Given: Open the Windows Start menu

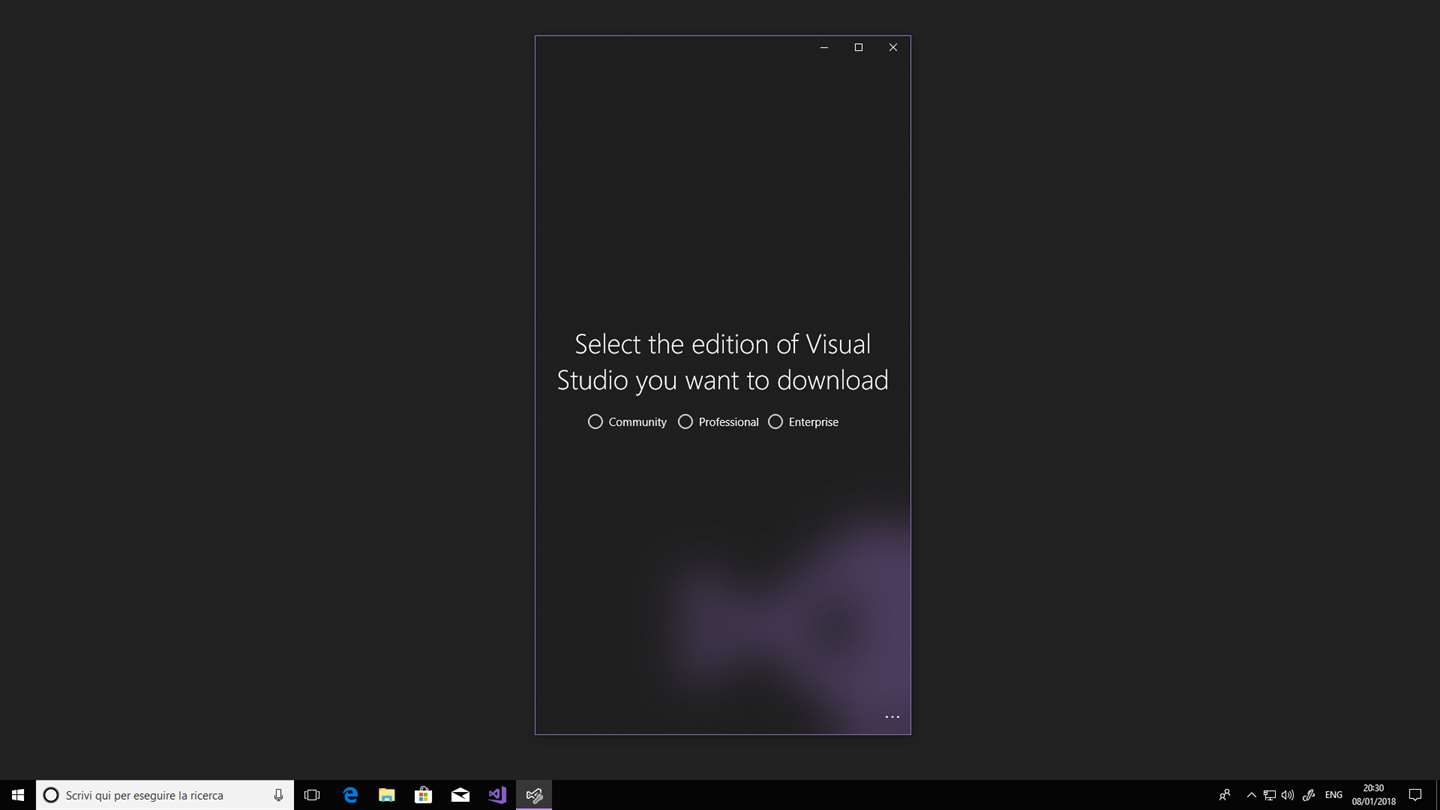Looking at the screenshot, I should point(18,795).
